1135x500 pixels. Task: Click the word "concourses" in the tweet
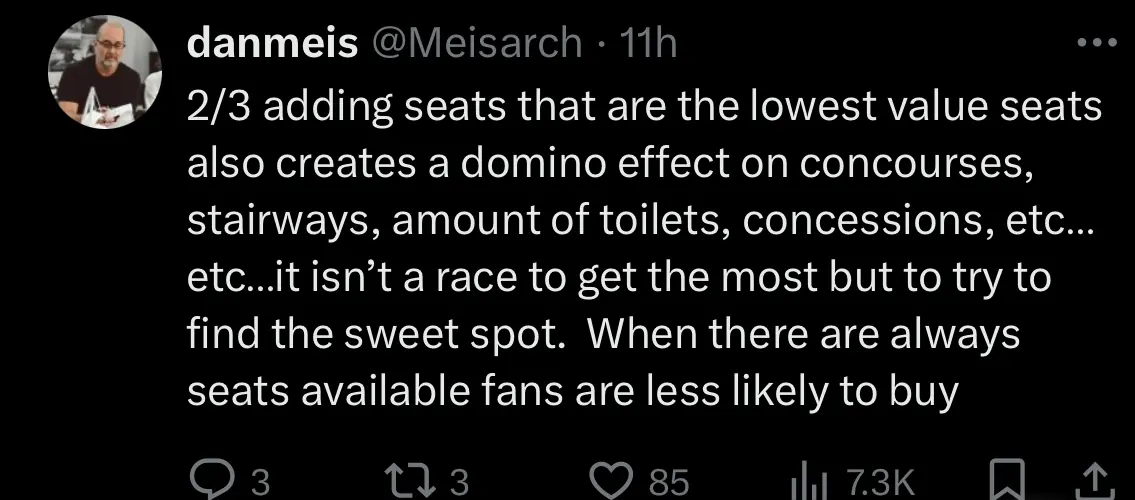pyautogui.click(x=930, y=165)
